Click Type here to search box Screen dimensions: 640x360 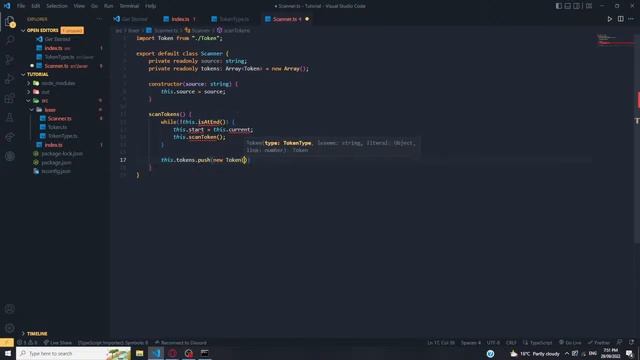[x=73, y=353]
